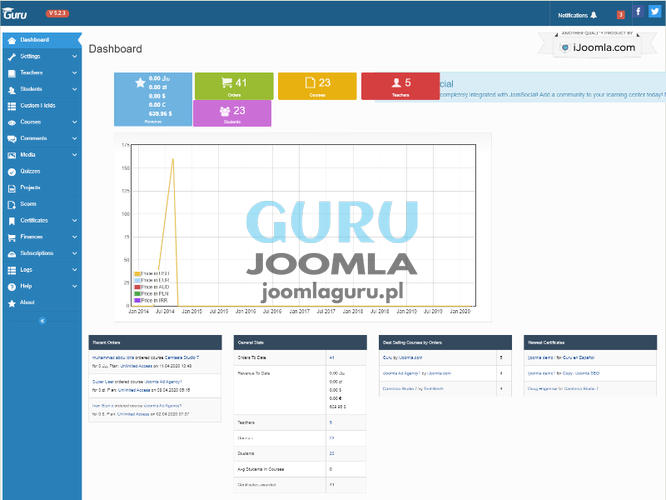Click the yellow legend swatch in chart
The image size is (666, 500).
tap(137, 274)
